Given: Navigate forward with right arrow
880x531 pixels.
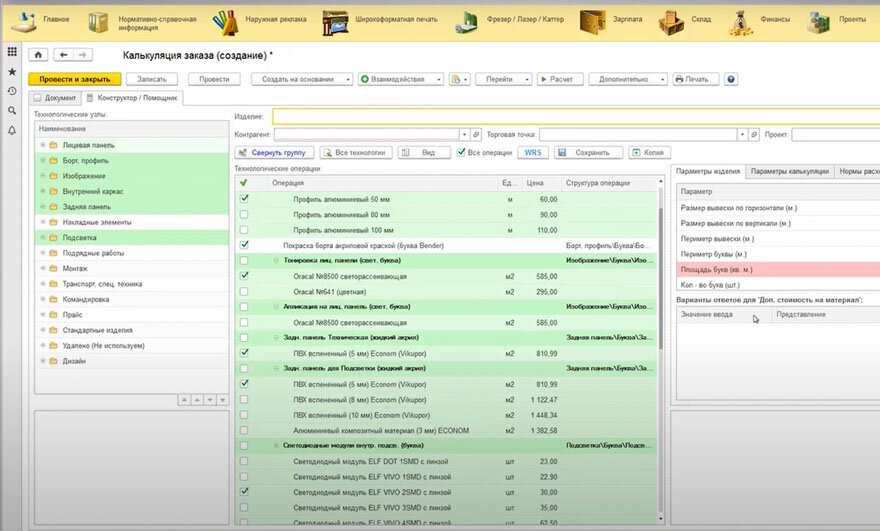Looking at the screenshot, I should click(82, 54).
